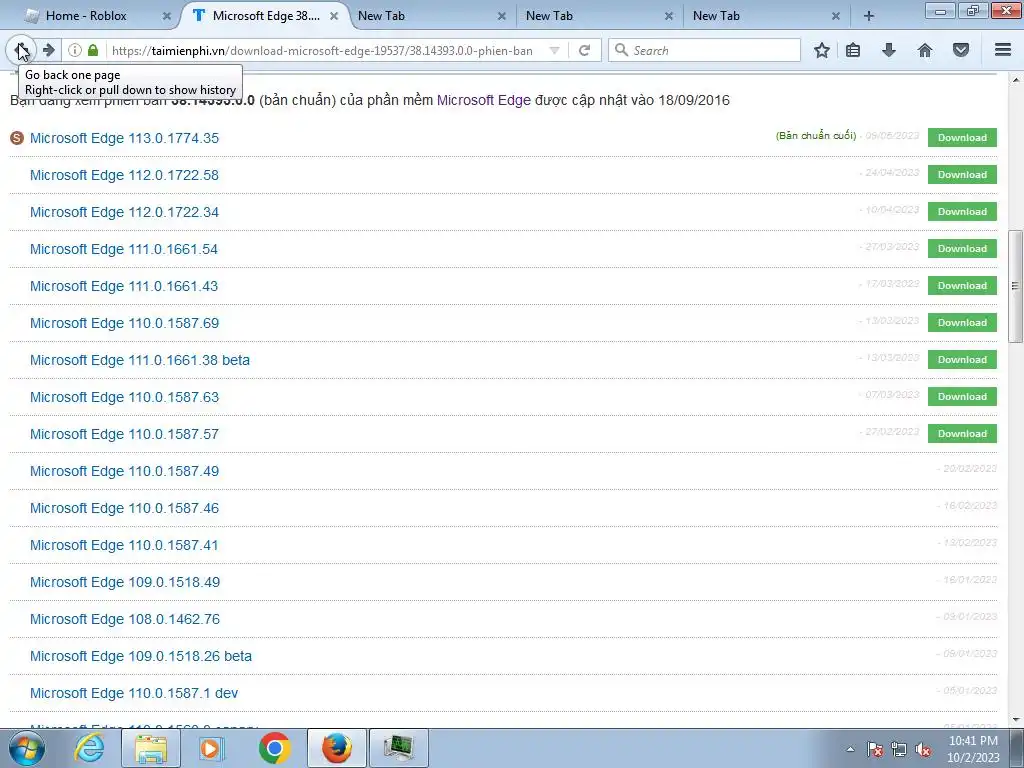Open Microsoft Edge 108.0.1462.76 link
The width and height of the screenshot is (1024, 768).
coord(125,619)
